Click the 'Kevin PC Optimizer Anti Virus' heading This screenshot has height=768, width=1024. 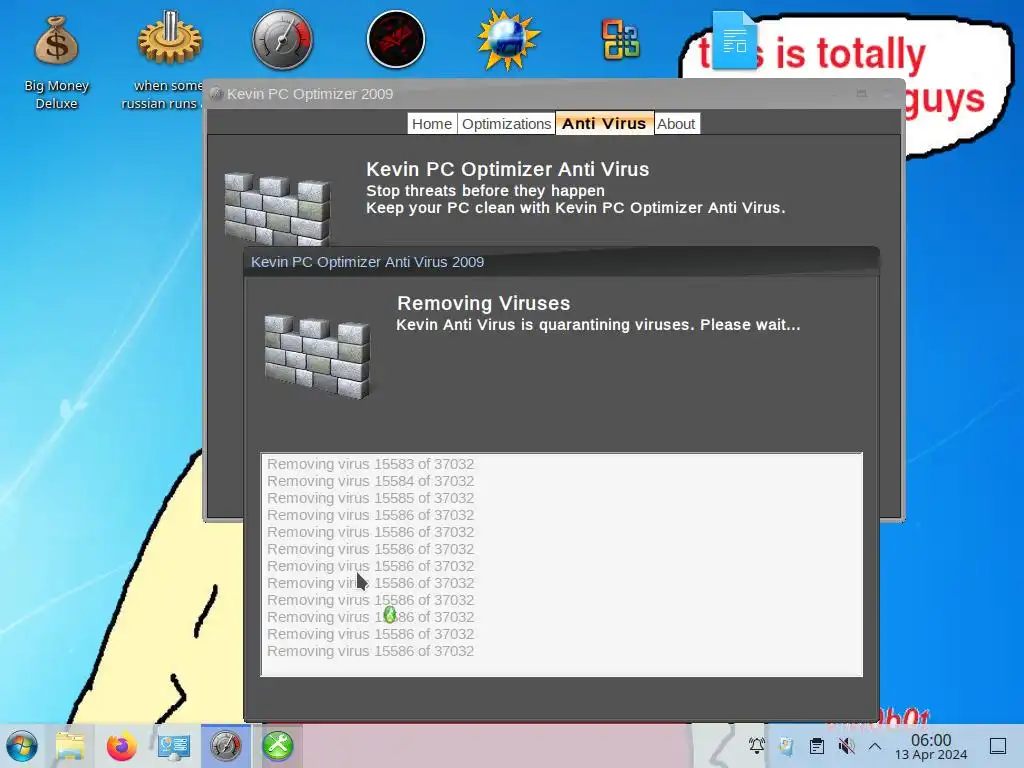(x=507, y=169)
